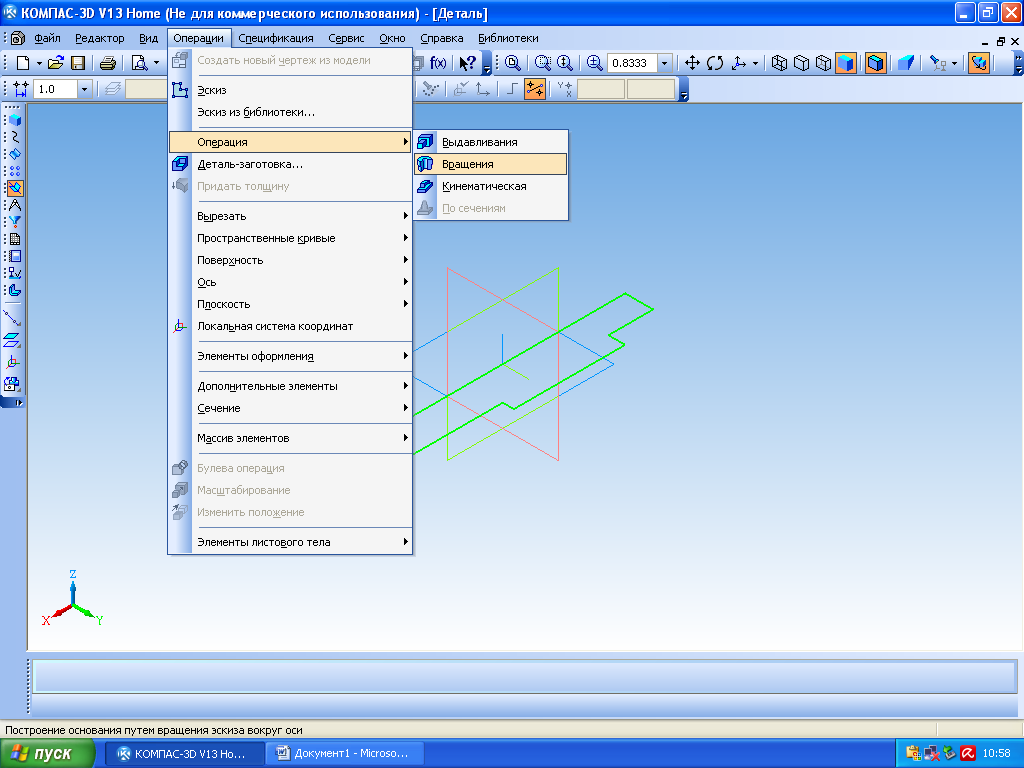Screen dimensions: 1024x768
Task: Choose the Выдавливания operation
Action: 490,142
